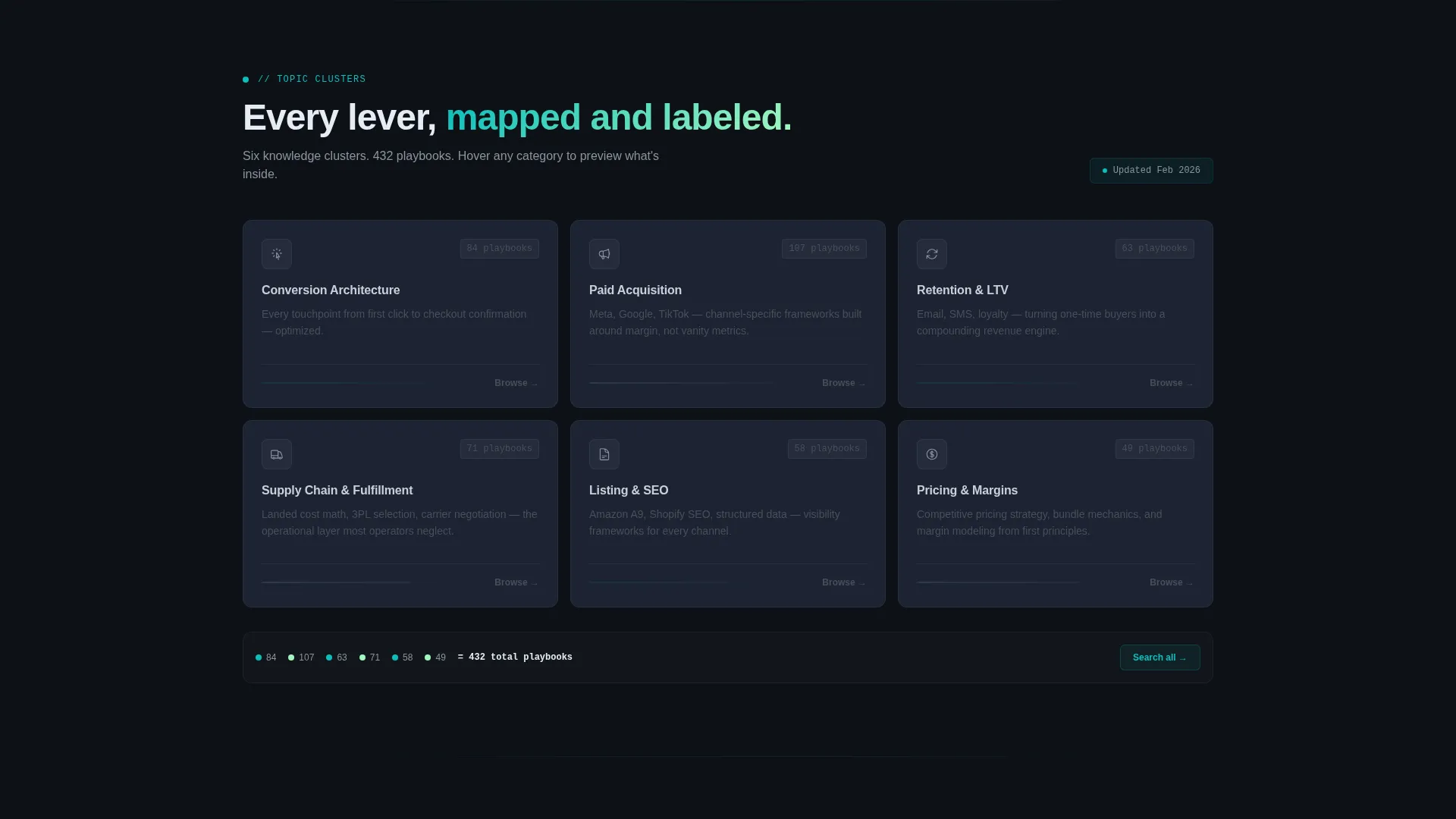This screenshot has width=1456, height=819.
Task: Open Browse link under Listing & SEO
Action: click(x=844, y=582)
